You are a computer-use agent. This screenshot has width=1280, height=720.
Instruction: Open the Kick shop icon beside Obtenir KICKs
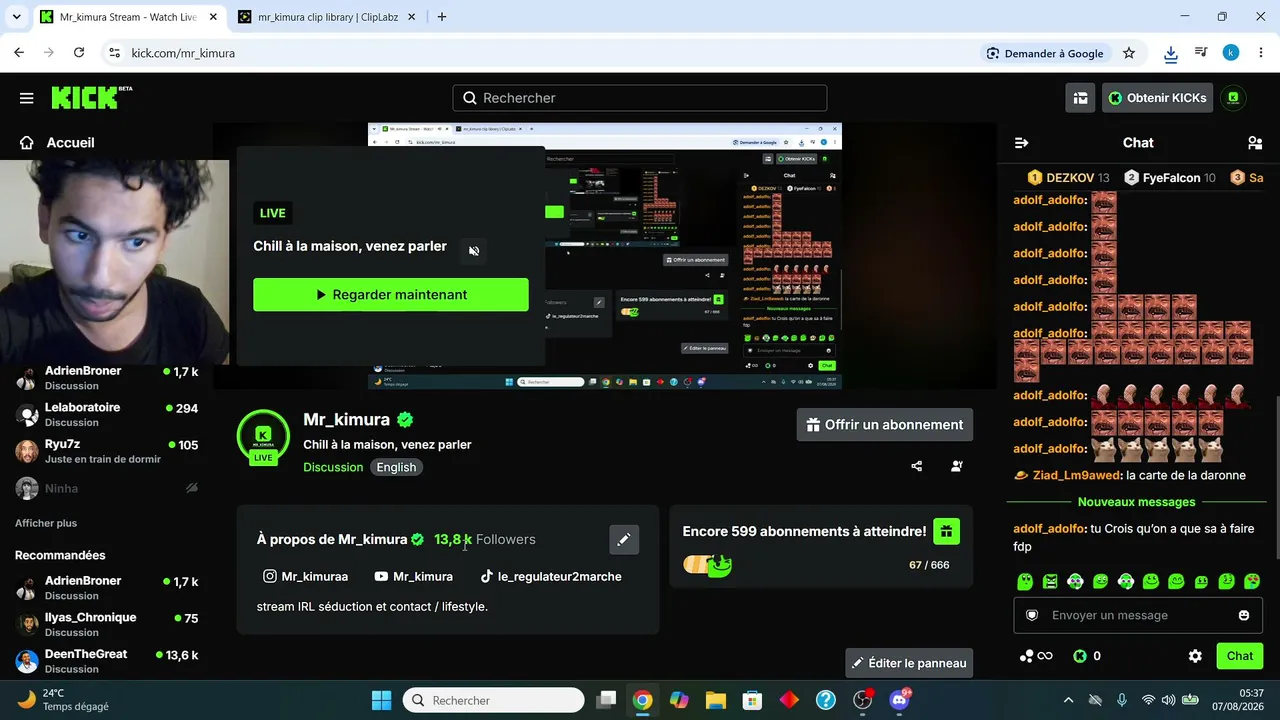click(1080, 98)
